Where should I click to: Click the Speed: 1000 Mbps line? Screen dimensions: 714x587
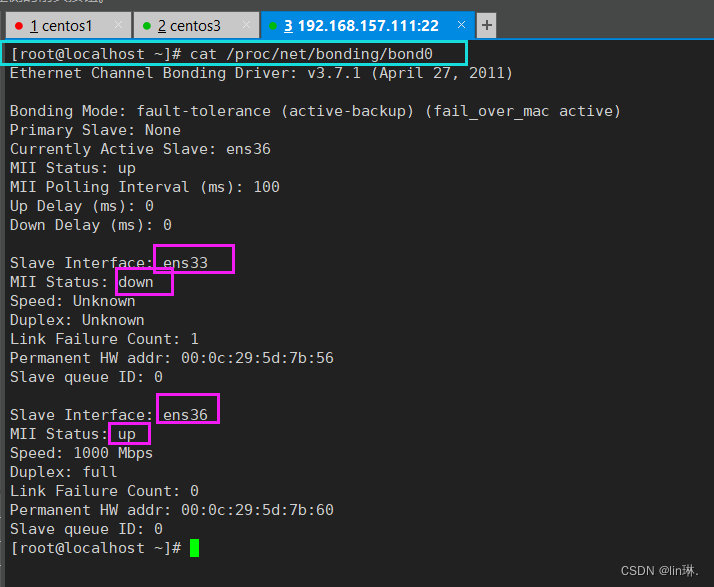click(82, 453)
